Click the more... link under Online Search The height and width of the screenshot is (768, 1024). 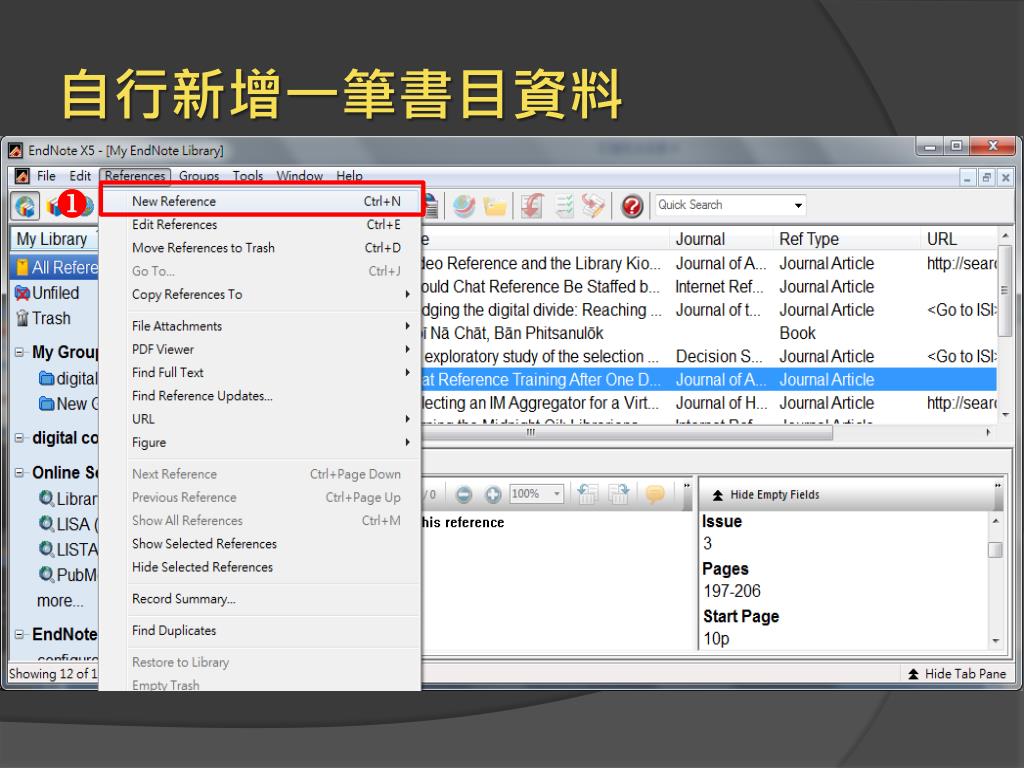coord(60,601)
